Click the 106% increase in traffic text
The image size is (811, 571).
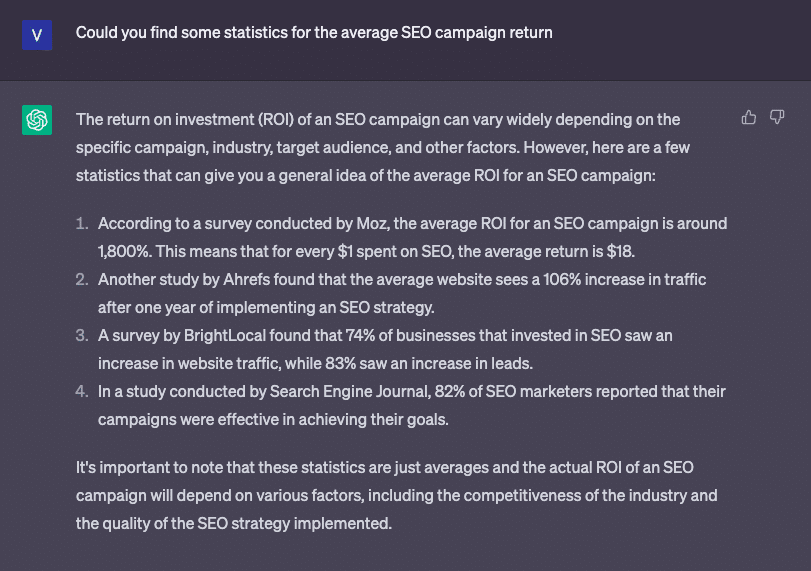624,279
